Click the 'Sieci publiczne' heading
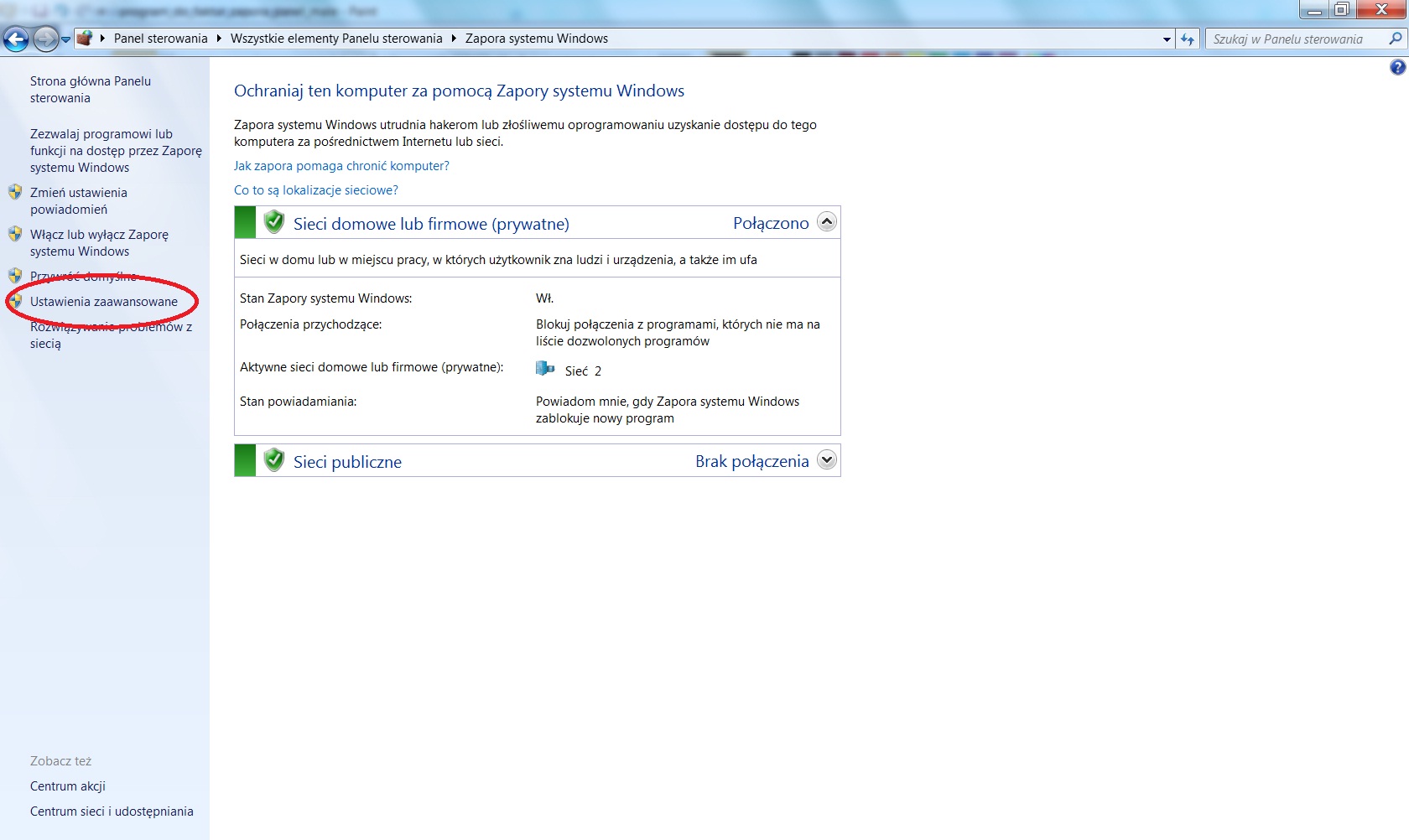 [347, 462]
